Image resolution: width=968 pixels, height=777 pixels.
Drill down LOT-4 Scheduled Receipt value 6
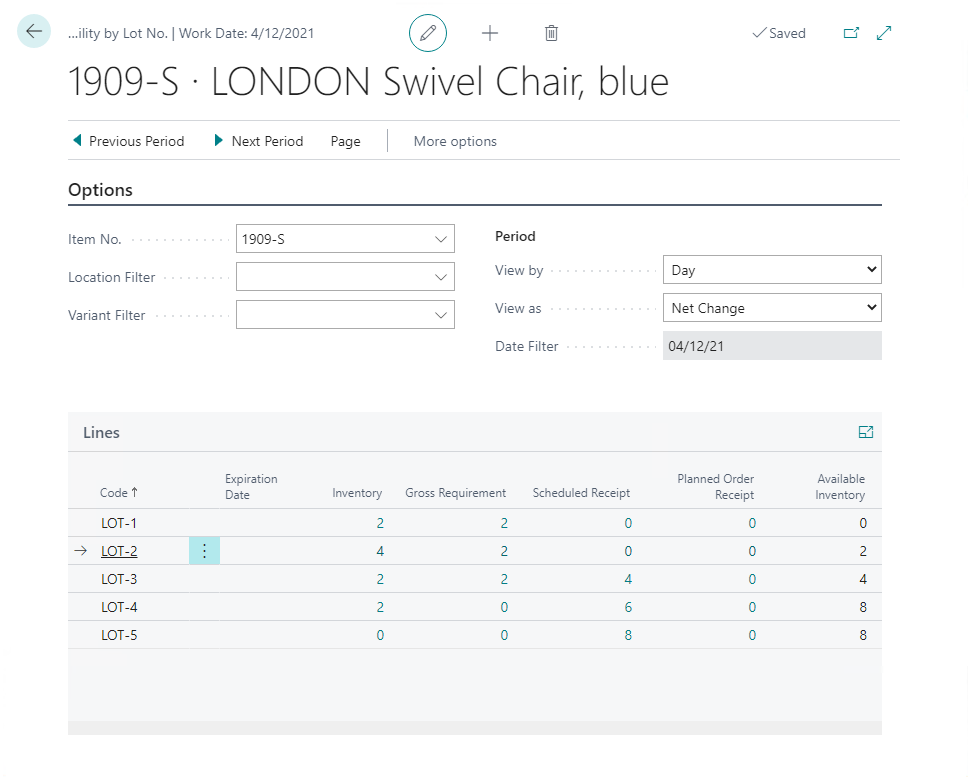point(628,607)
